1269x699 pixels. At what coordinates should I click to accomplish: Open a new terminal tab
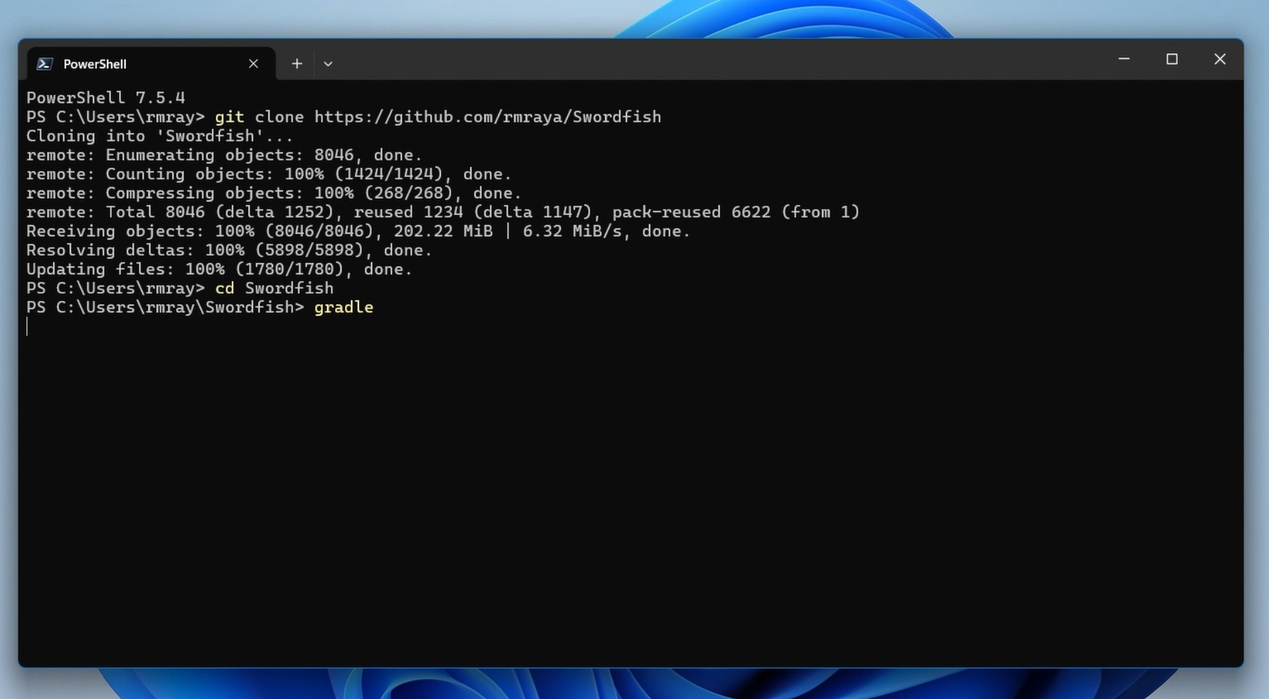[297, 64]
